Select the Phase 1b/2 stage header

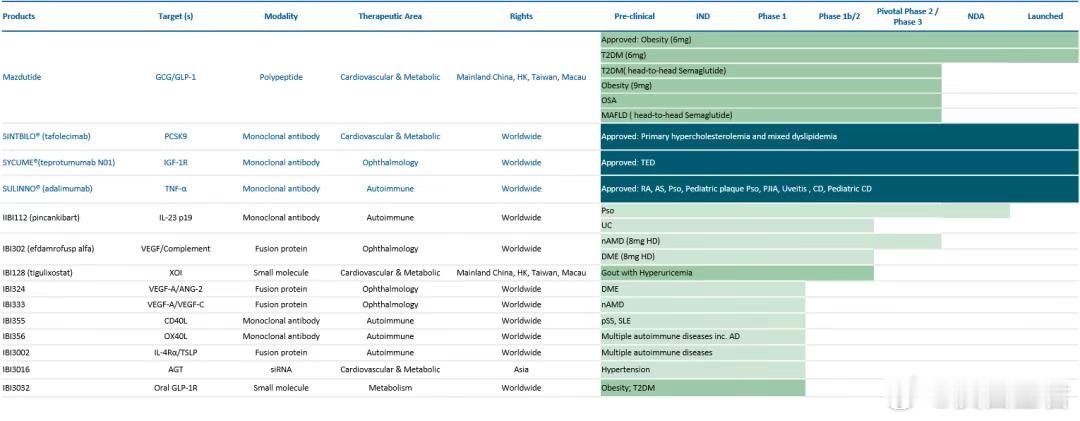pos(840,16)
